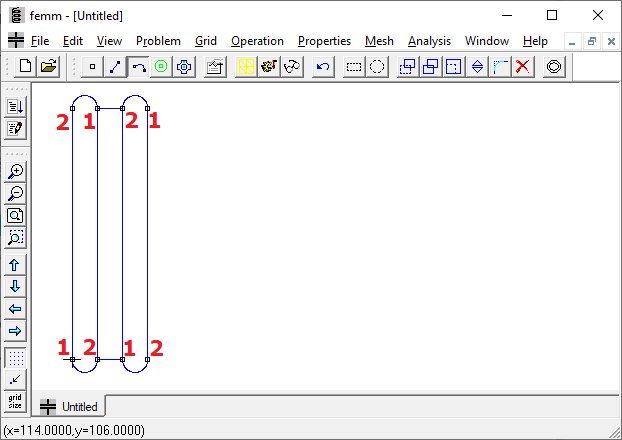The image size is (622, 440).
Task: Toggle the arc segment operation mode
Action: (x=138, y=67)
